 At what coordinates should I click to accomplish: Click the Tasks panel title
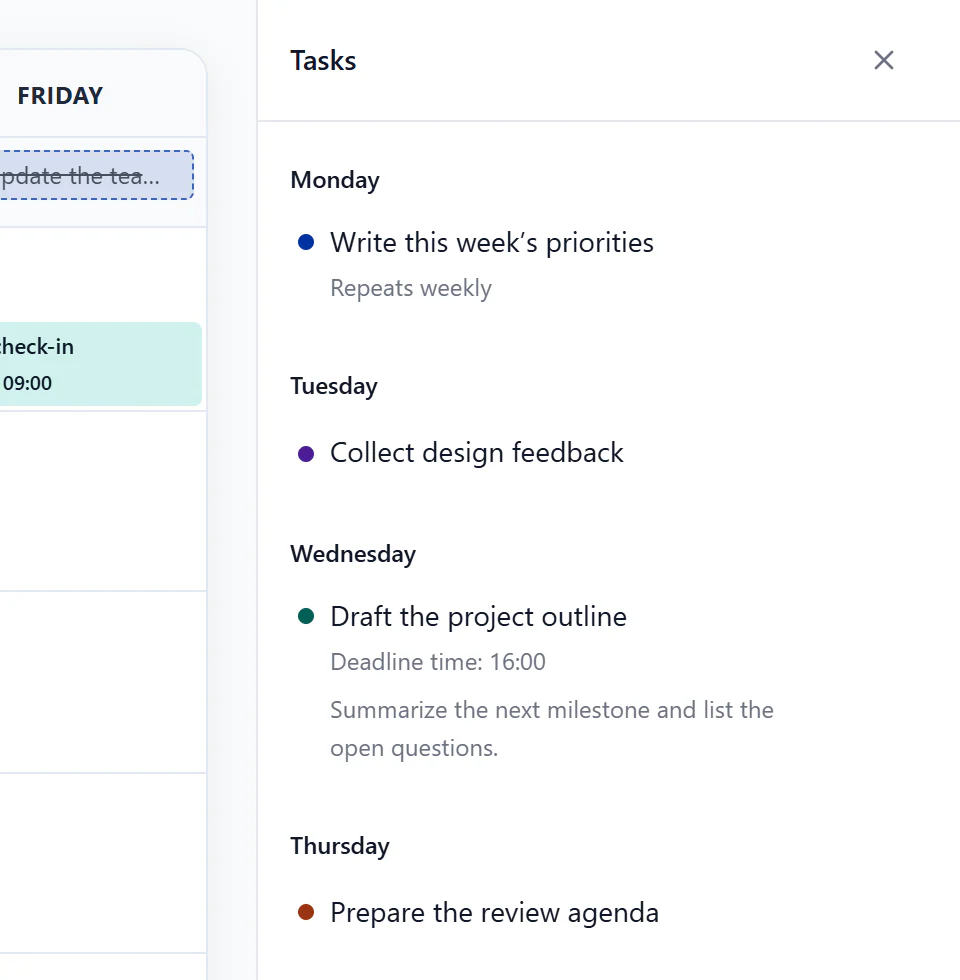coord(323,61)
